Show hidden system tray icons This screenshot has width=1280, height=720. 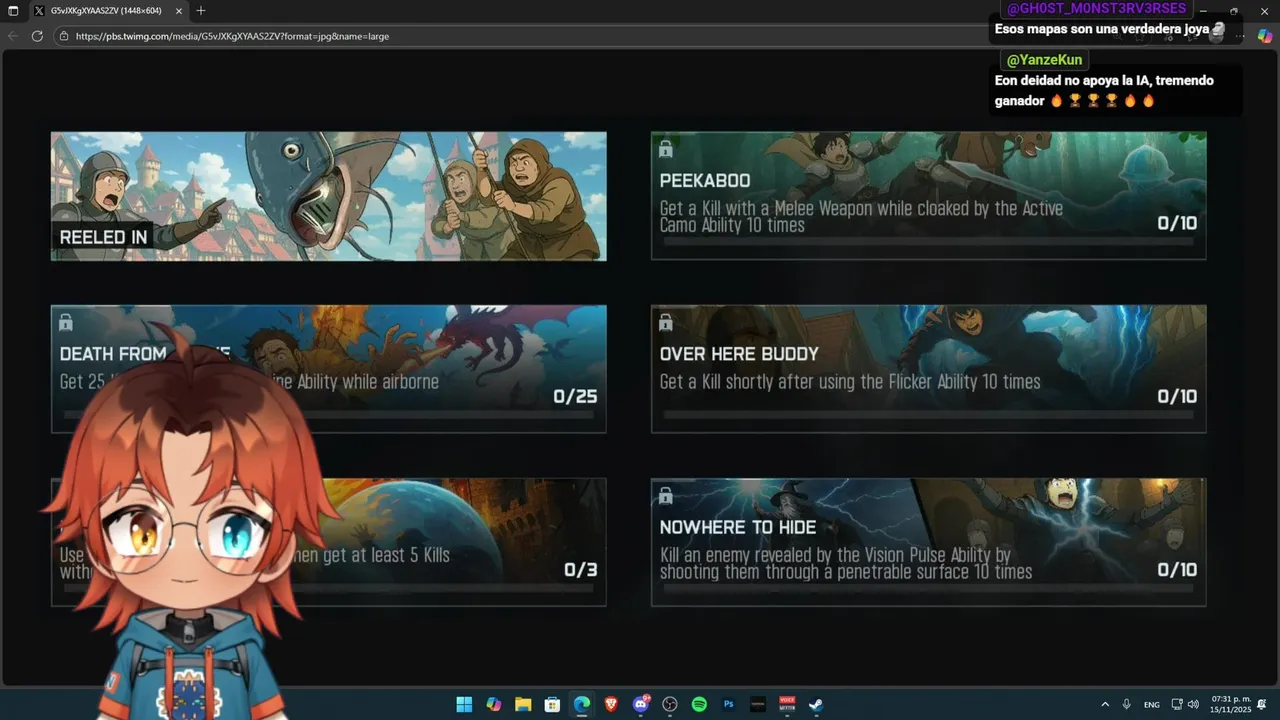point(1105,704)
